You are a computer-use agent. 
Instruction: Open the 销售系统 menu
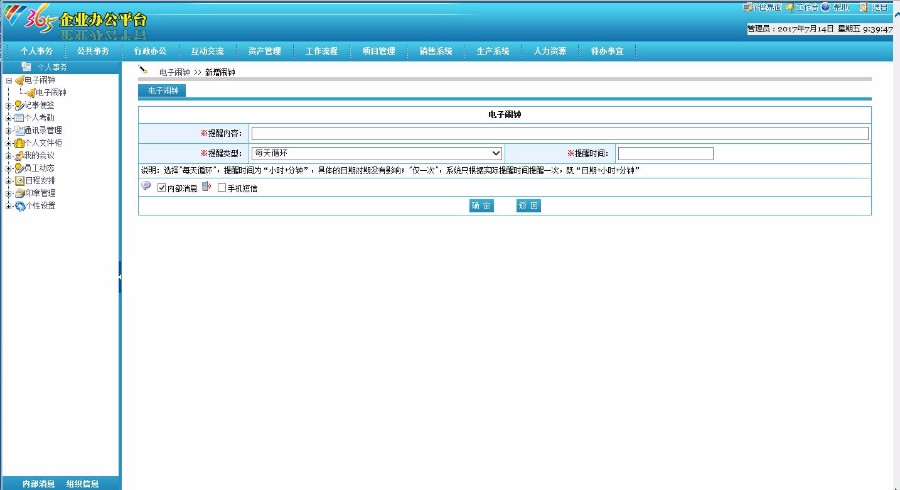tap(436, 51)
